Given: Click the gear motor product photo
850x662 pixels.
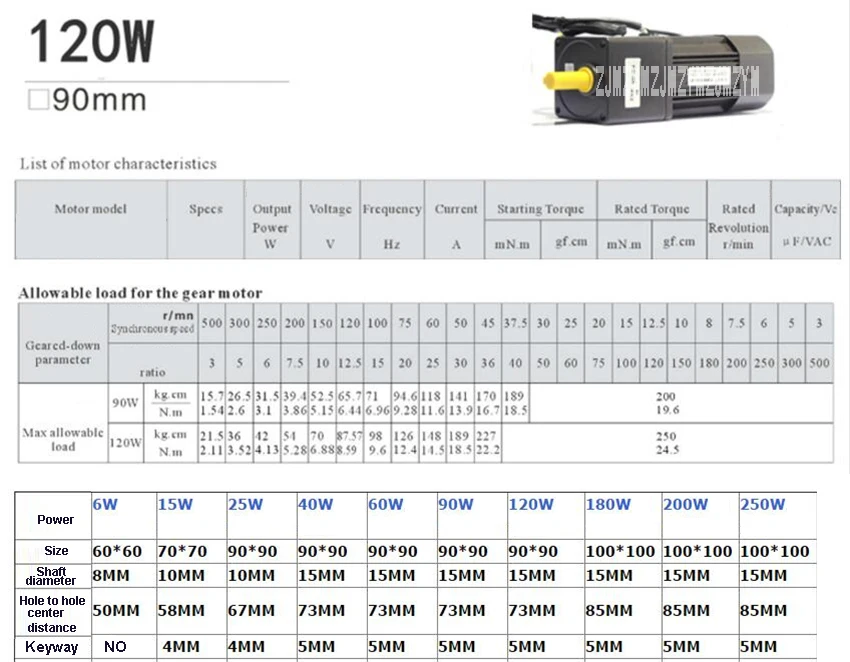Looking at the screenshot, I should point(653,68).
